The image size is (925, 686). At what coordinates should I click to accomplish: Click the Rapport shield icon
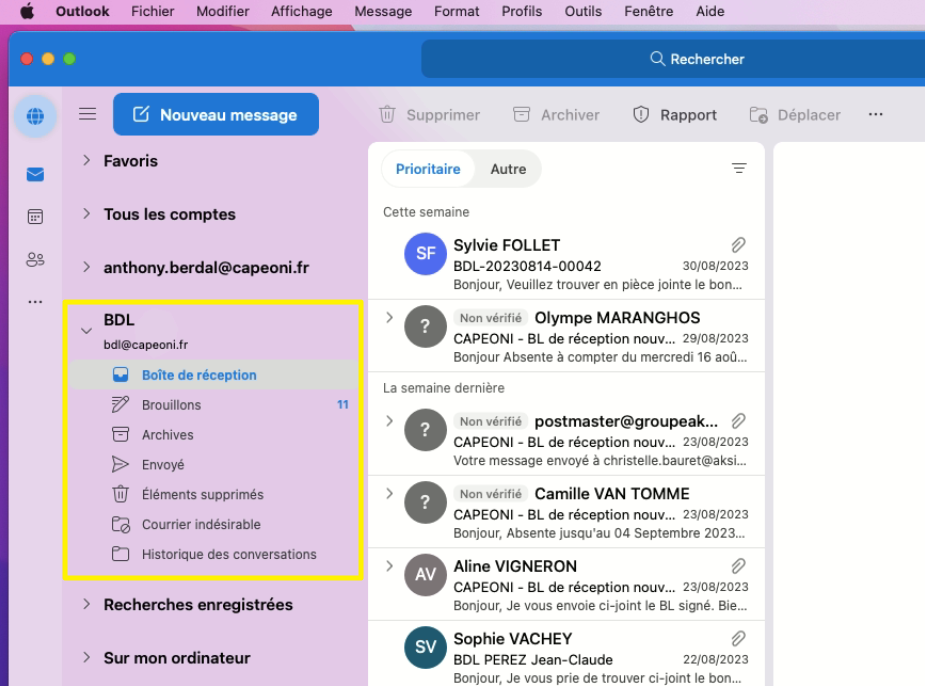641,114
